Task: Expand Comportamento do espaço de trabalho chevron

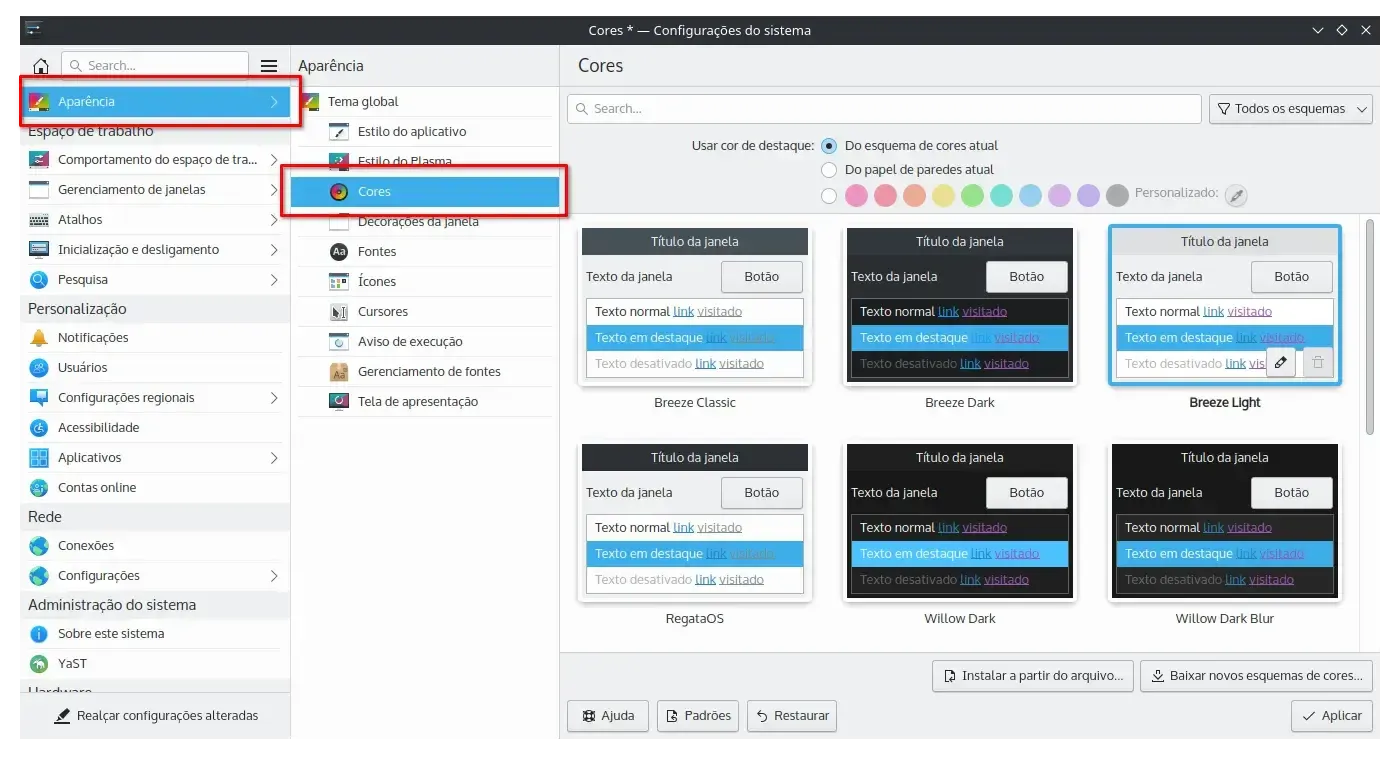Action: 274,160
